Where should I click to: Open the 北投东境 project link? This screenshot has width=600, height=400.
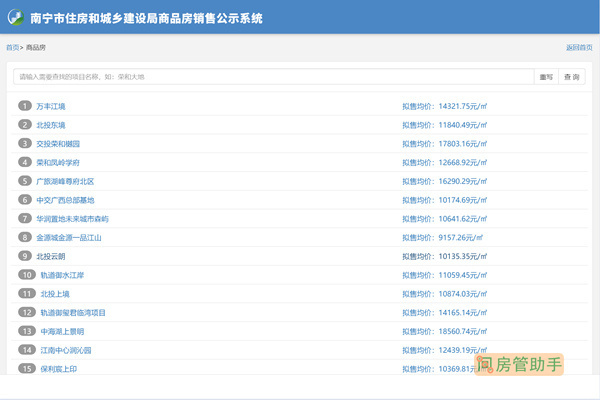pyautogui.click(x=51, y=125)
